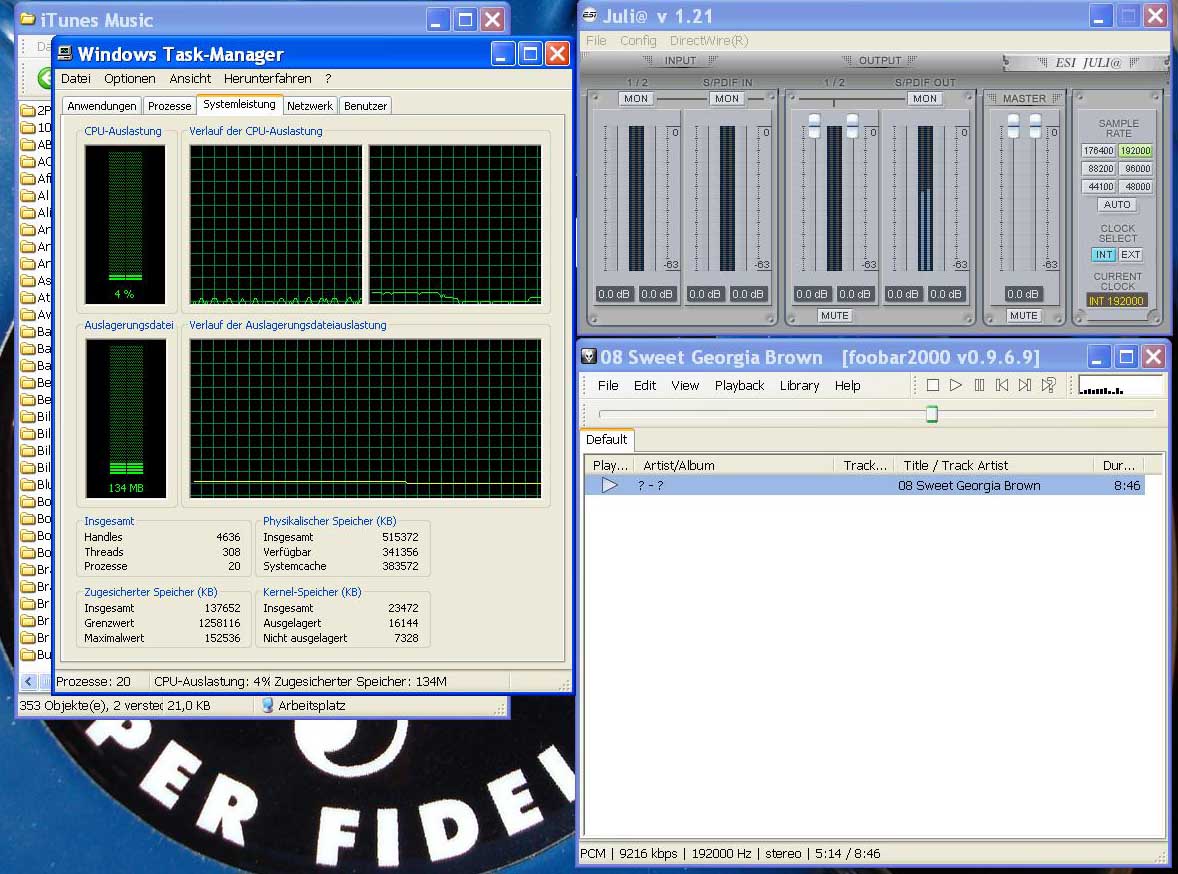
Task: Open the Edit menu in foobar2000
Action: [645, 386]
